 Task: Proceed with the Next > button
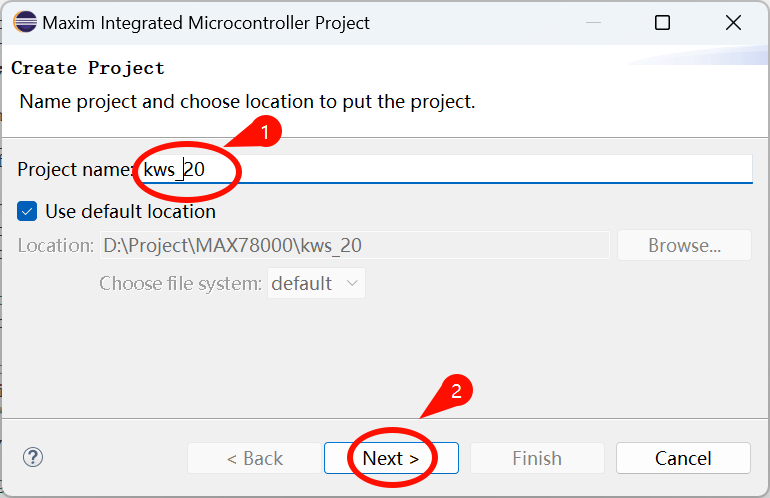(391, 458)
